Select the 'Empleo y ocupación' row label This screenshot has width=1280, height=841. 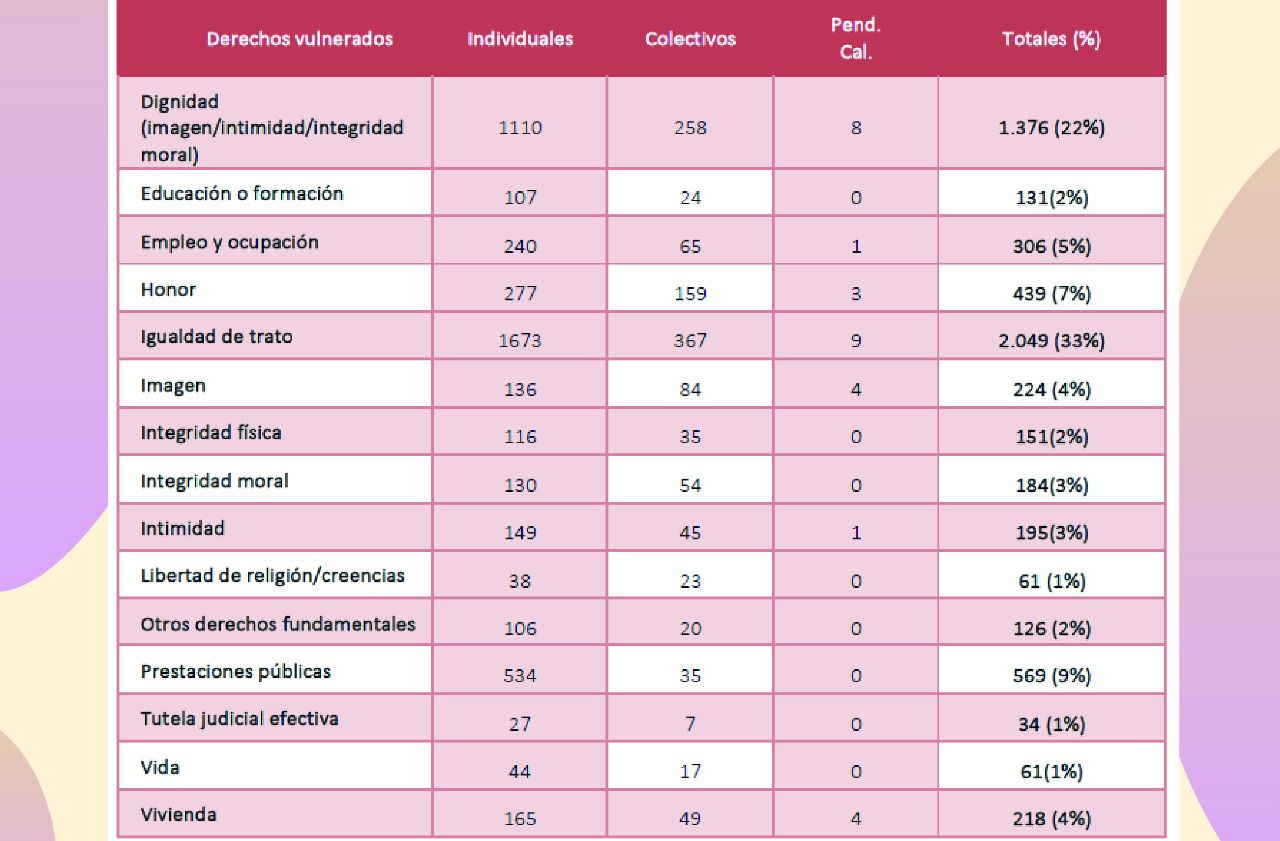[x=230, y=242]
